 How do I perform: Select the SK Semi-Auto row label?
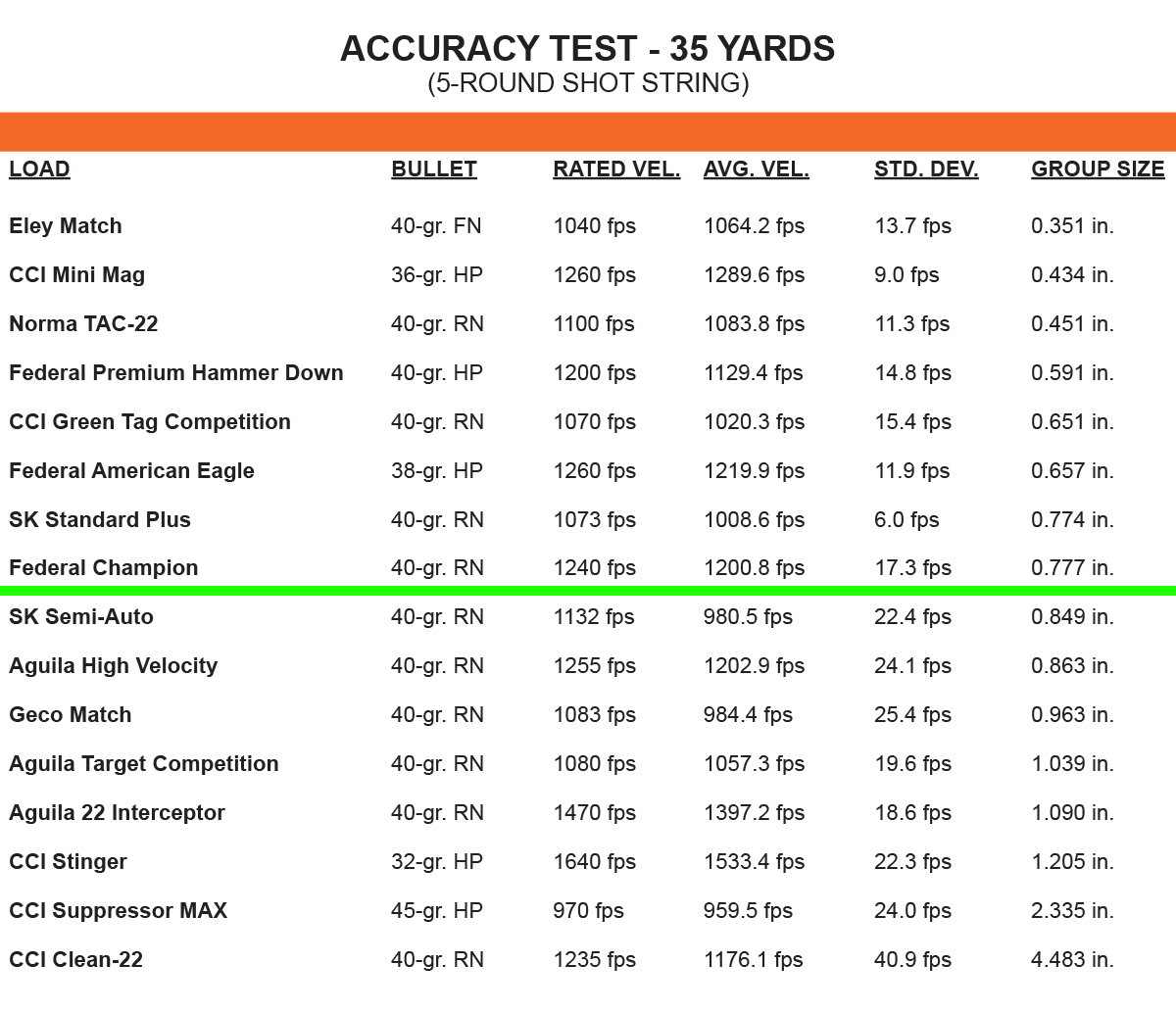tap(81, 617)
